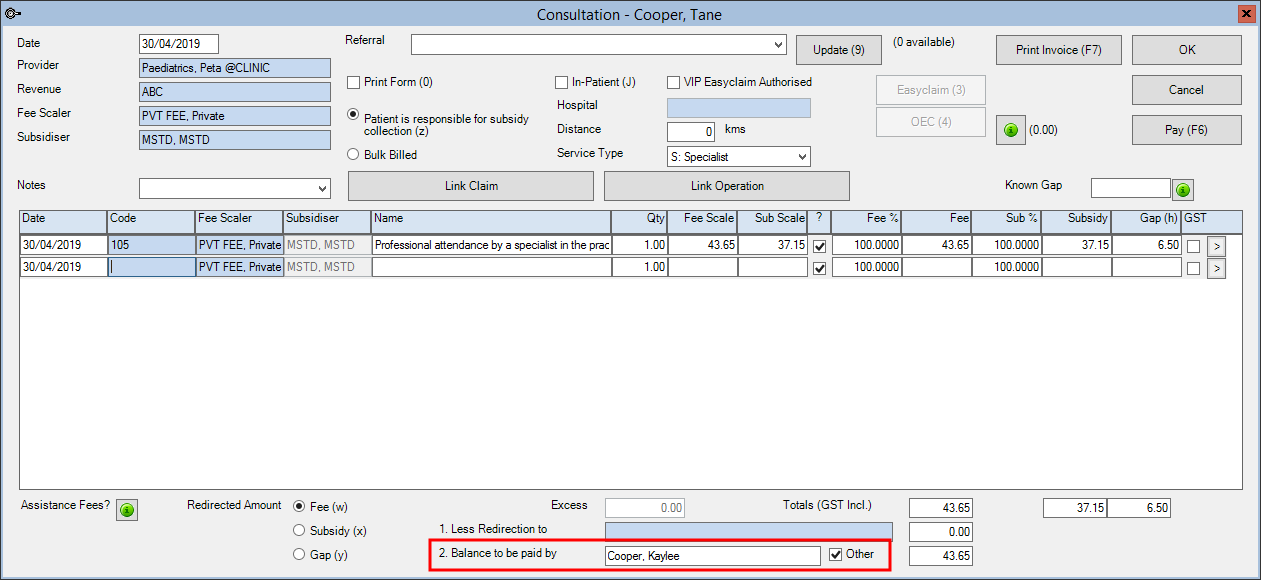The height and width of the screenshot is (580, 1261).
Task: Choose the Subsidy (x) redirected amount option
Action: pyautogui.click(x=299, y=530)
